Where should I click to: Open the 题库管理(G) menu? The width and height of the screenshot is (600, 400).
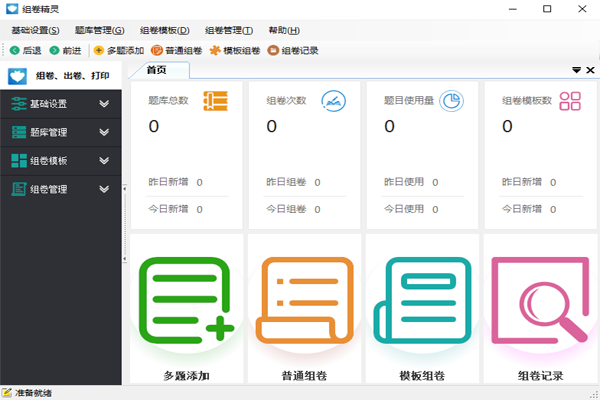tap(99, 30)
